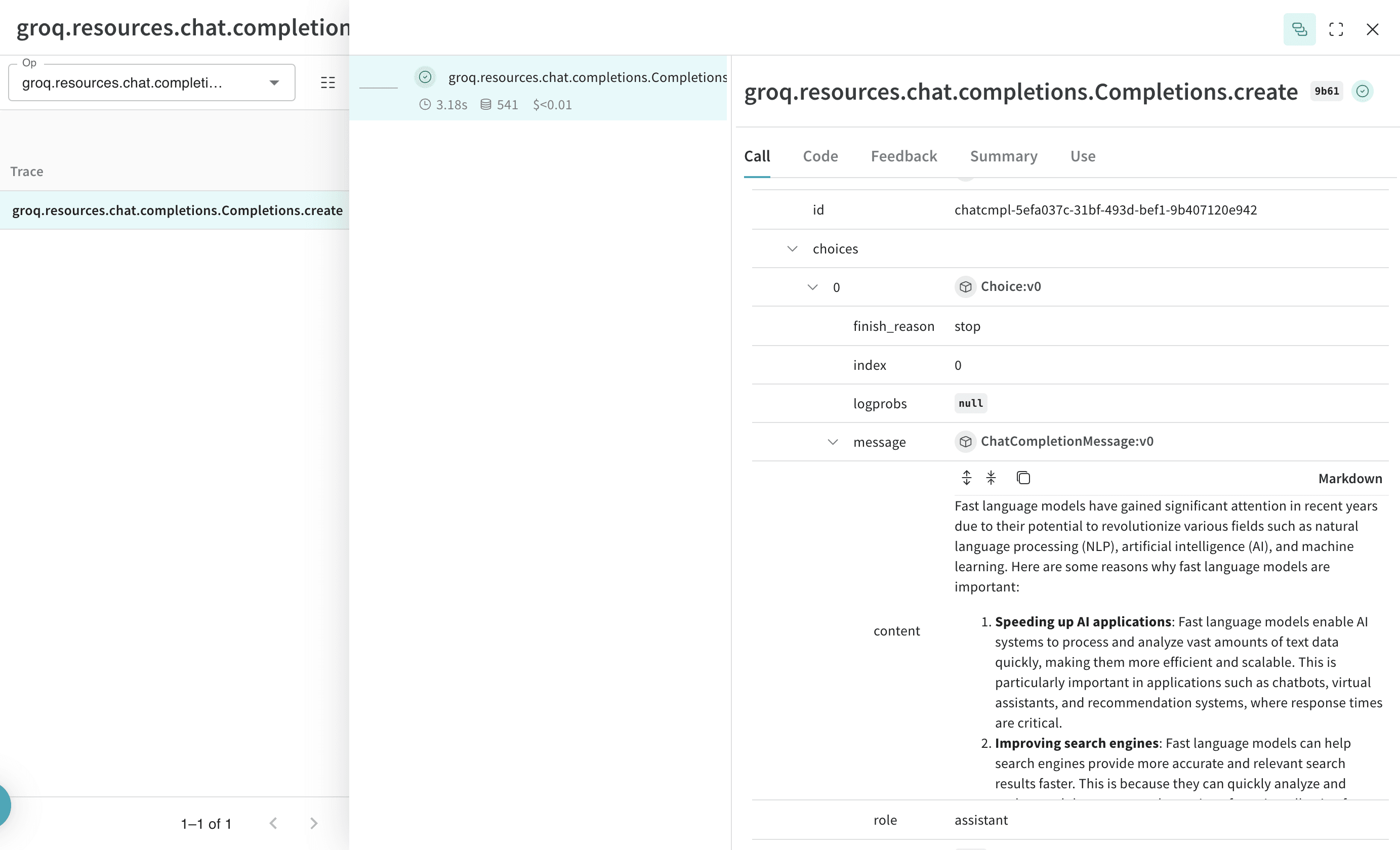This screenshot has width=1400, height=850.
Task: Click the finish_reason value stop
Action: (x=968, y=326)
